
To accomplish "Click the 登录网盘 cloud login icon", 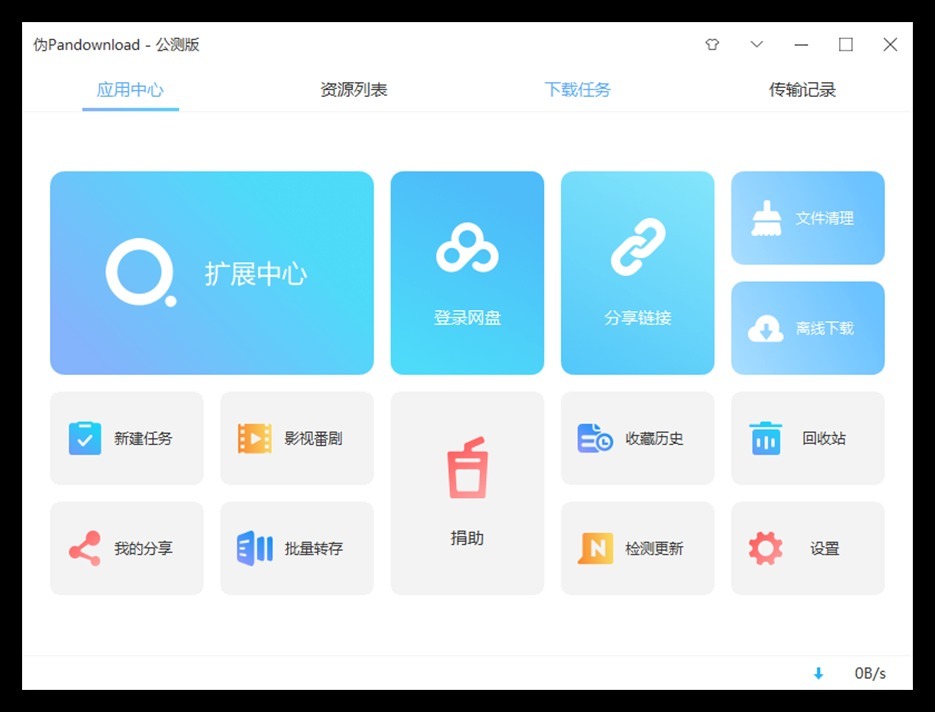I will [x=467, y=248].
